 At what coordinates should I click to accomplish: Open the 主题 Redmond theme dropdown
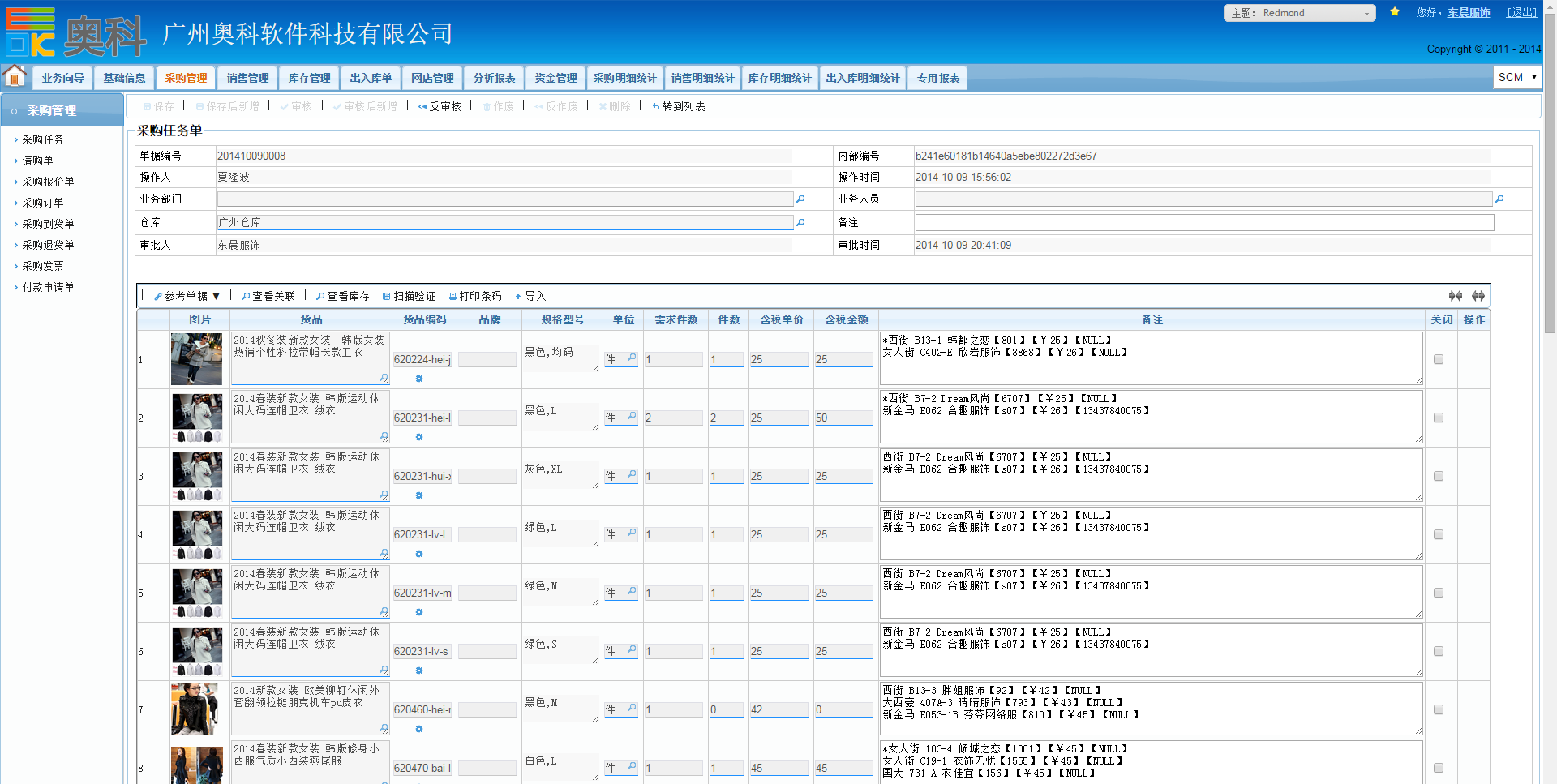pyautogui.click(x=1299, y=13)
